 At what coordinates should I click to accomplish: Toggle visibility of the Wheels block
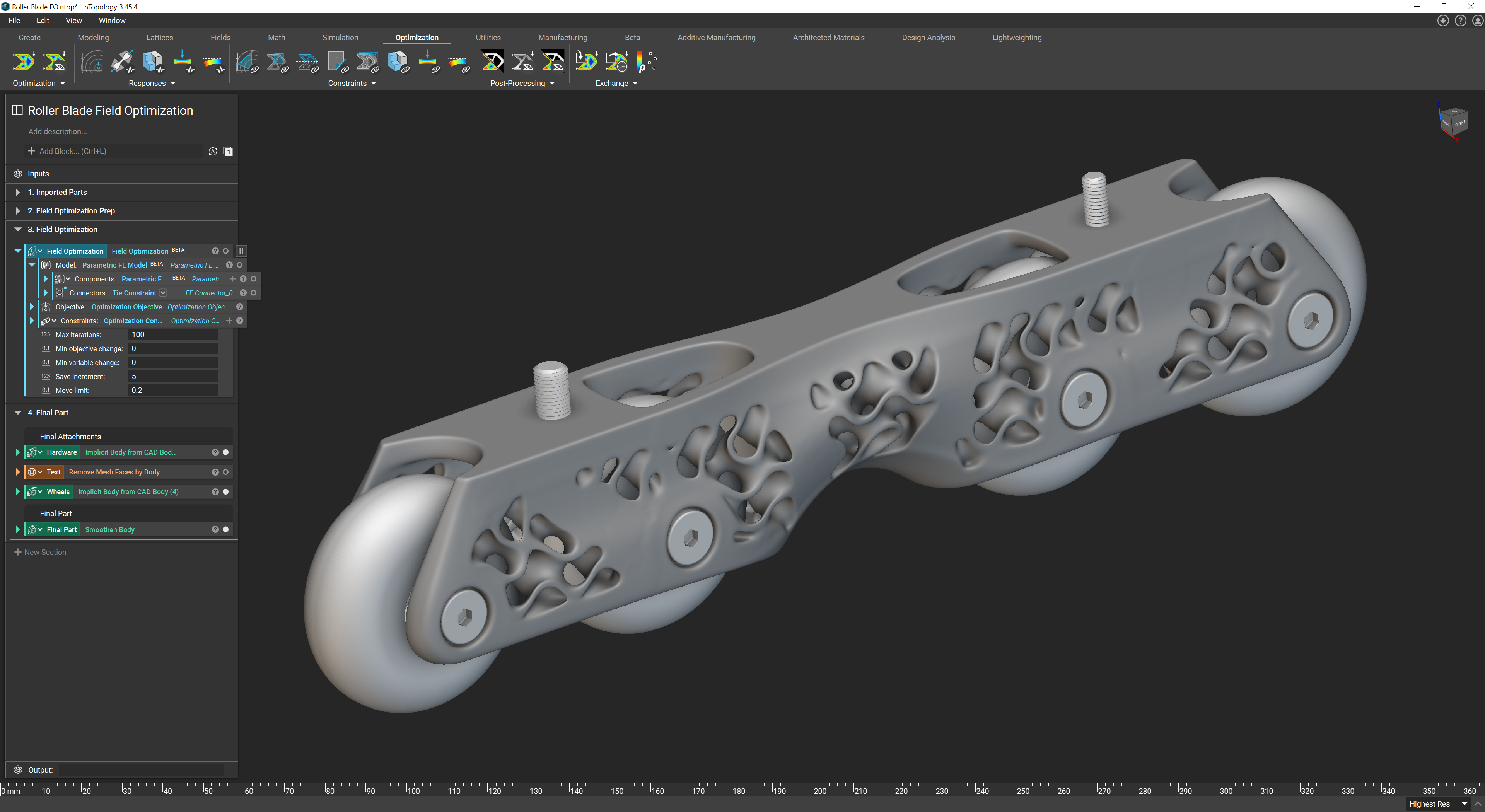[226, 491]
